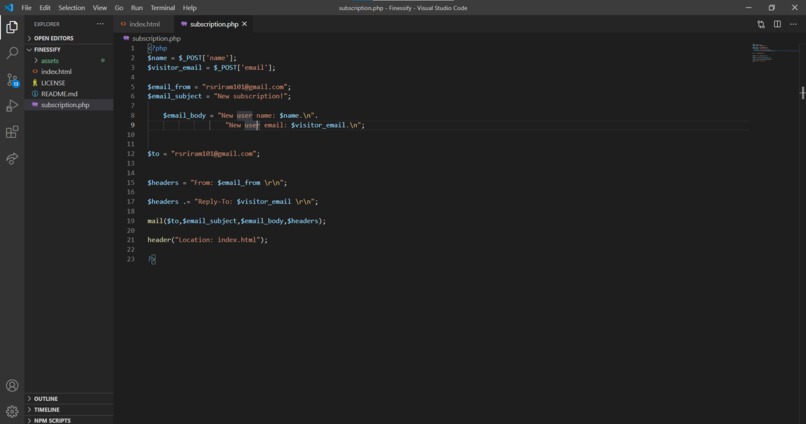Open the View menu
Viewport: 806px width, 424px height.
click(100, 8)
